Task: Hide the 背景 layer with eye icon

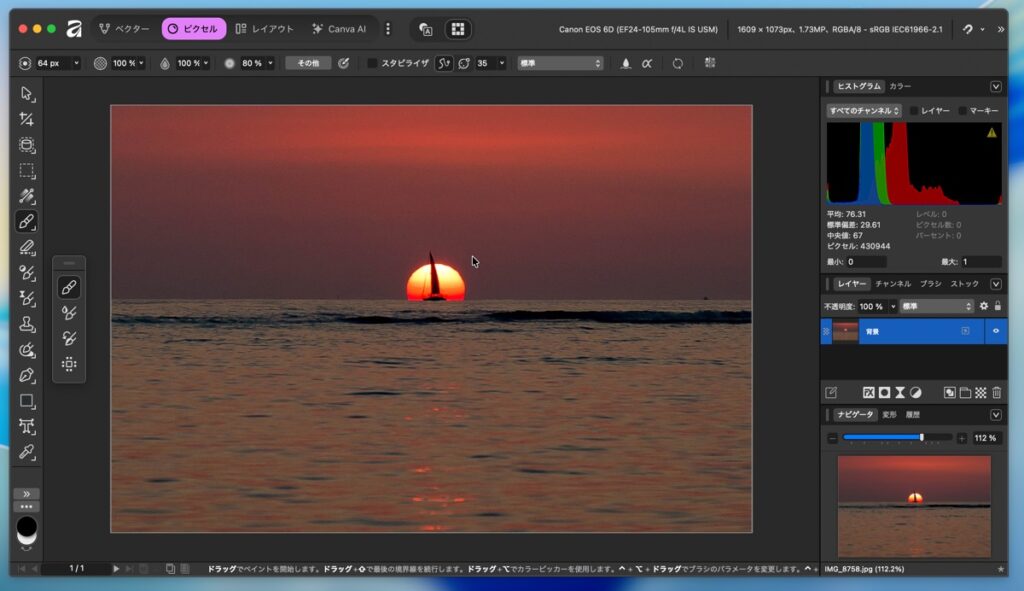Action: pyautogui.click(x=996, y=331)
